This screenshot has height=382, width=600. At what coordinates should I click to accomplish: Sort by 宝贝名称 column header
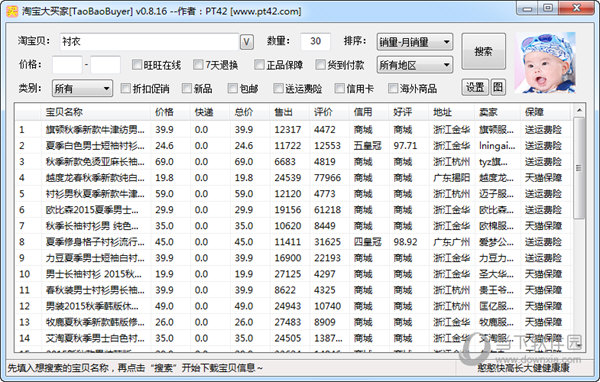coord(96,112)
